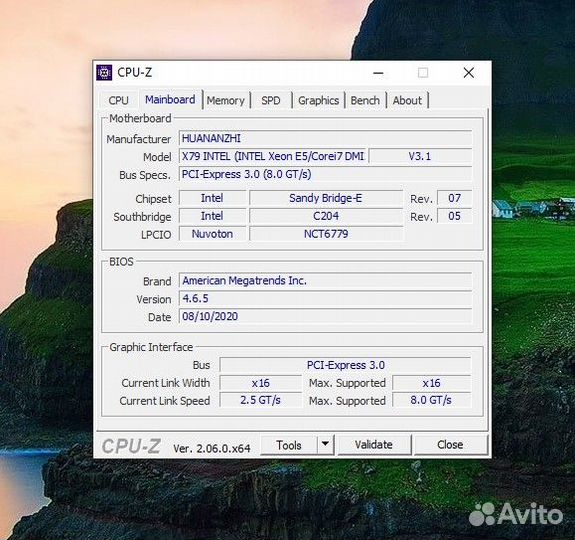Switch to the Memory tab
Screen dimensions: 575x540
tap(226, 100)
